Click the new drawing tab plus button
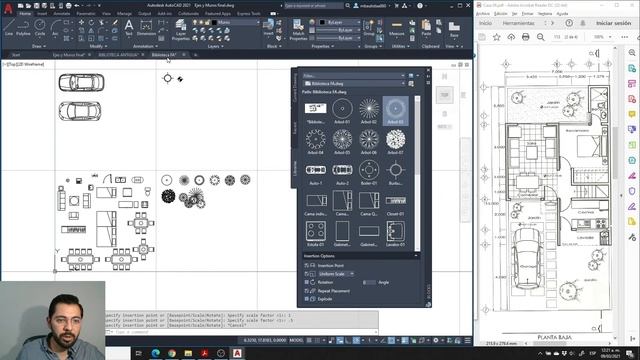640x360 pixels. tap(196, 55)
